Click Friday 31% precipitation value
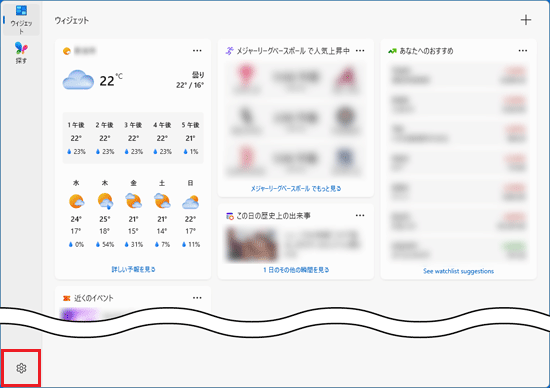This screenshot has height=388, width=550. click(134, 245)
